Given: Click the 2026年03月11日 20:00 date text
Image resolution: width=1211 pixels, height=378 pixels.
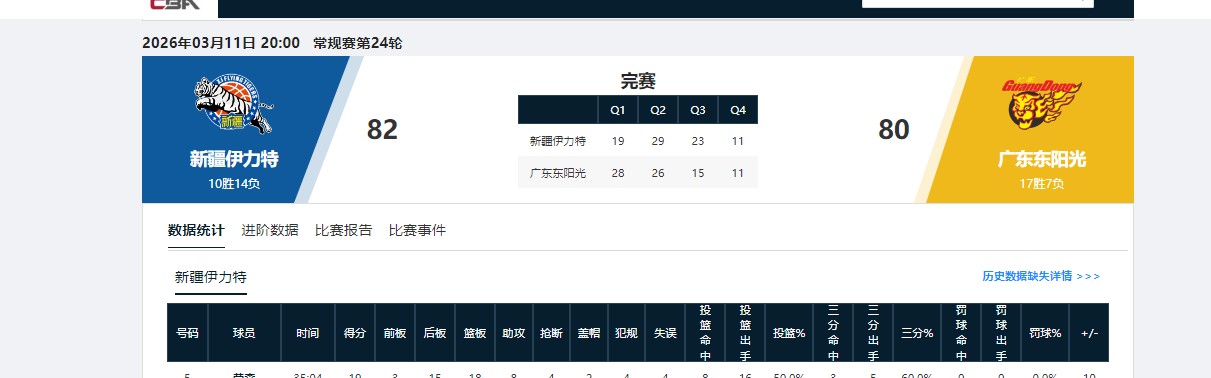Looking at the screenshot, I should click(221, 43).
